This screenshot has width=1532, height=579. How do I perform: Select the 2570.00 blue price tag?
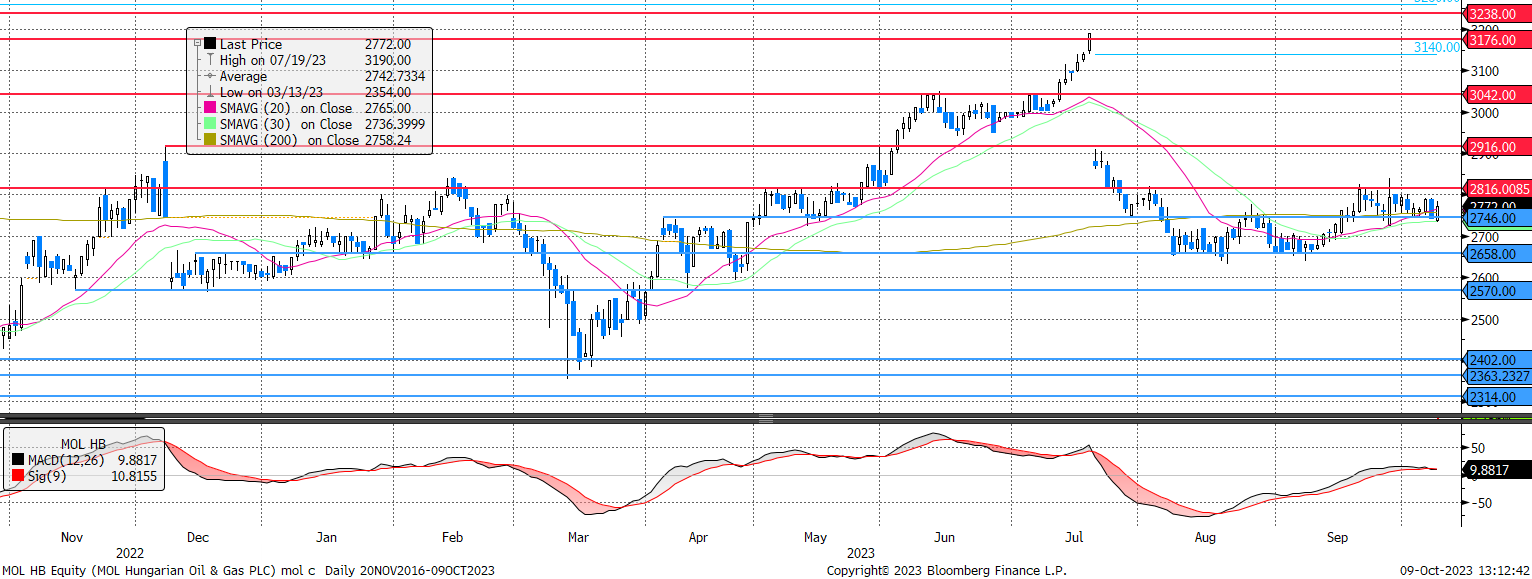pyautogui.click(x=1496, y=290)
